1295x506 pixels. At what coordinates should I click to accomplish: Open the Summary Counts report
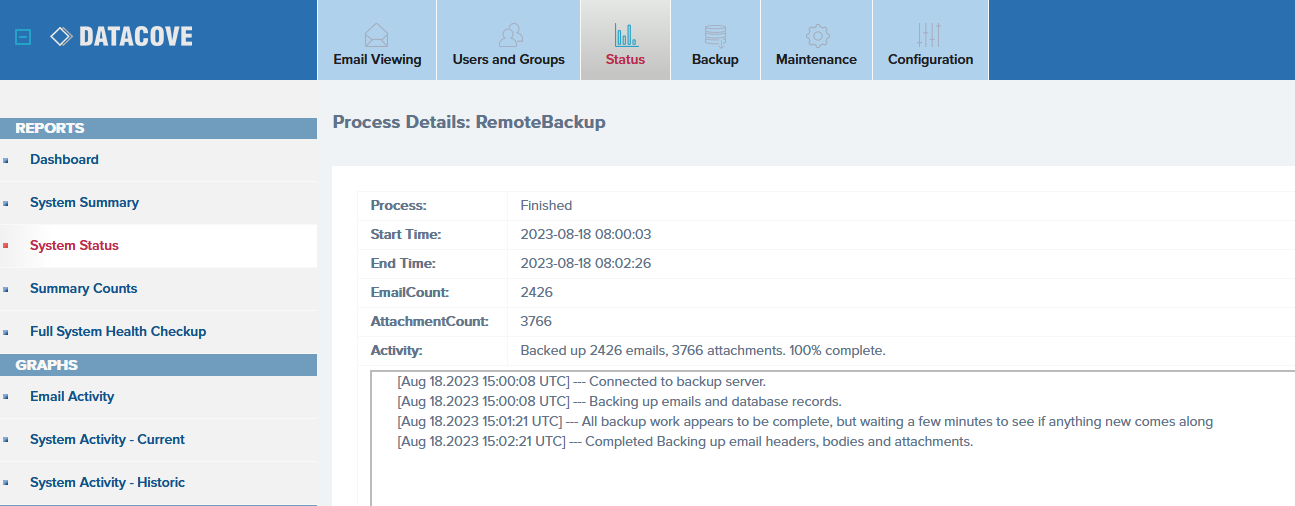pos(84,288)
